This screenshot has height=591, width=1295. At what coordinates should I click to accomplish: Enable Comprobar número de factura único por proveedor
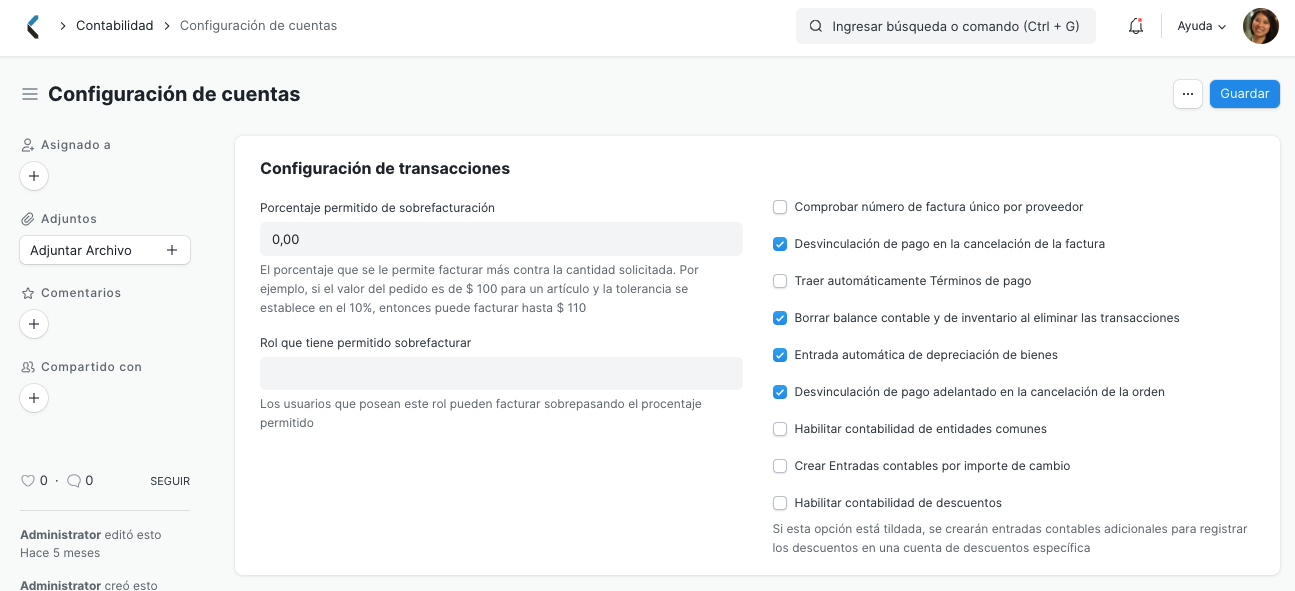(780, 207)
